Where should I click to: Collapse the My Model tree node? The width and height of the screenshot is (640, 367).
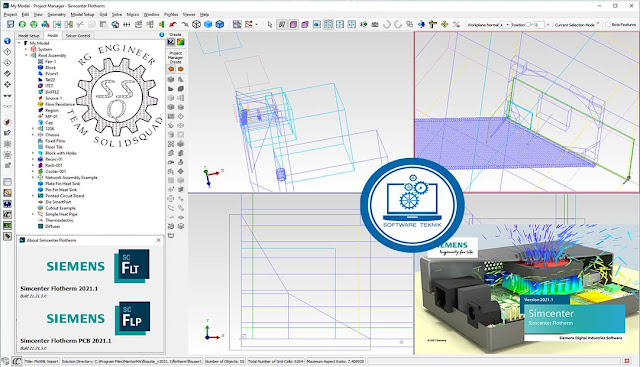tap(20, 43)
